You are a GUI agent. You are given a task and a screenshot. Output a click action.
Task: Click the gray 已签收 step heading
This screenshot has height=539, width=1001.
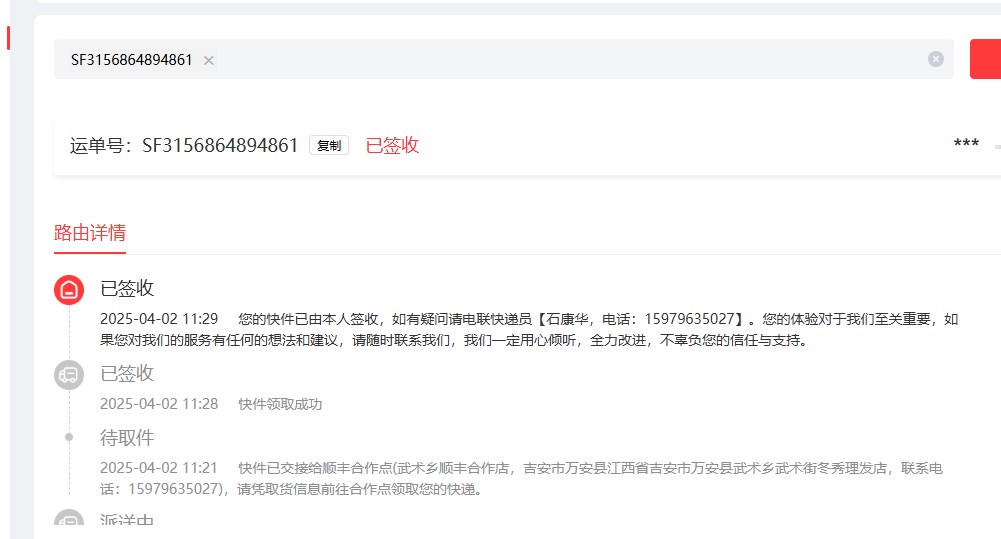coord(127,373)
